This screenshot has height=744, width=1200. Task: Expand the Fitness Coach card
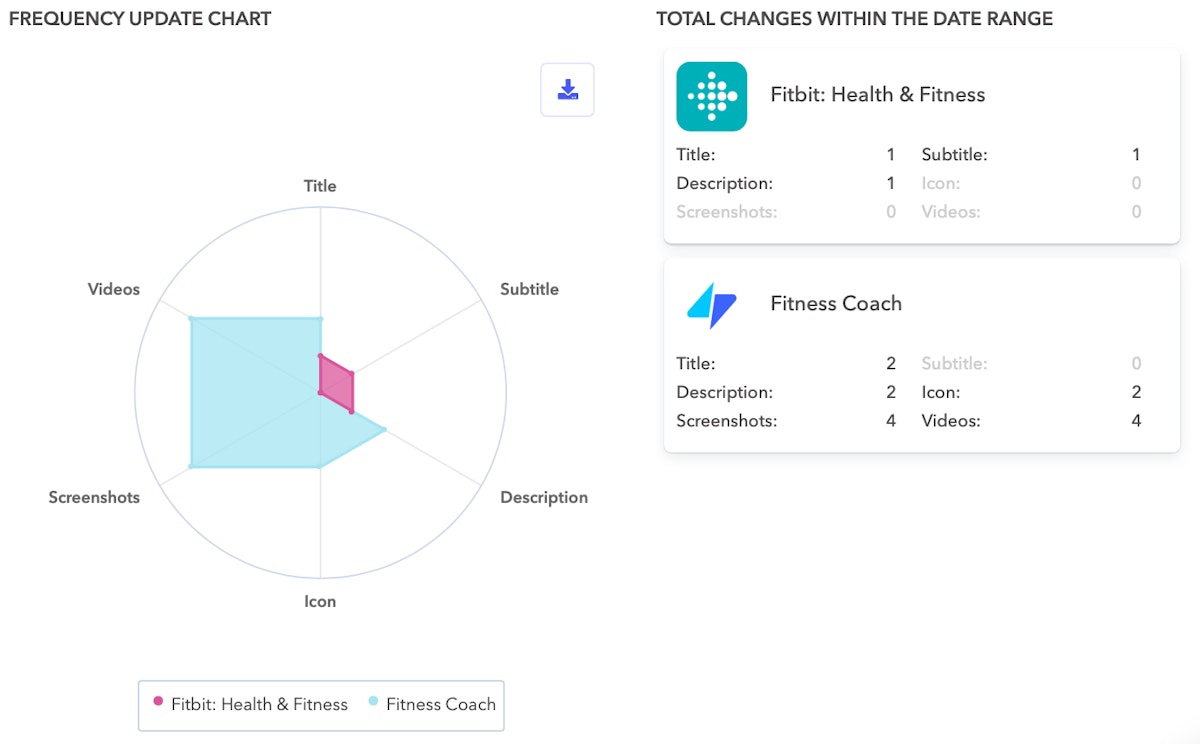pos(920,355)
